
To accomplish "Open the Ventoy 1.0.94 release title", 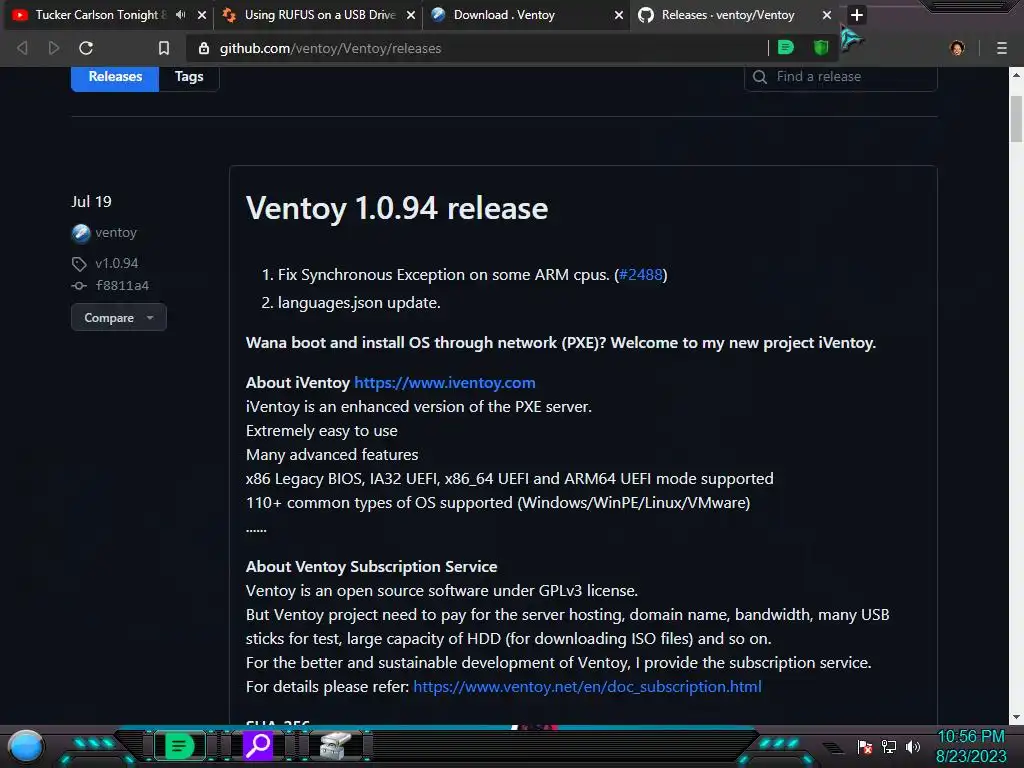I will pyautogui.click(x=397, y=208).
